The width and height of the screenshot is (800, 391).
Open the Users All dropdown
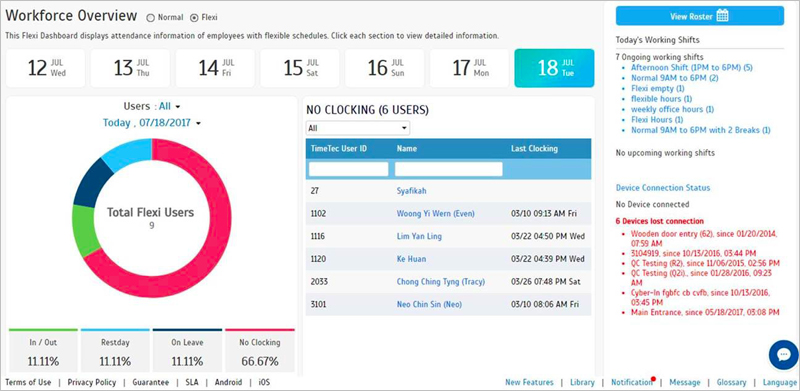(169, 106)
